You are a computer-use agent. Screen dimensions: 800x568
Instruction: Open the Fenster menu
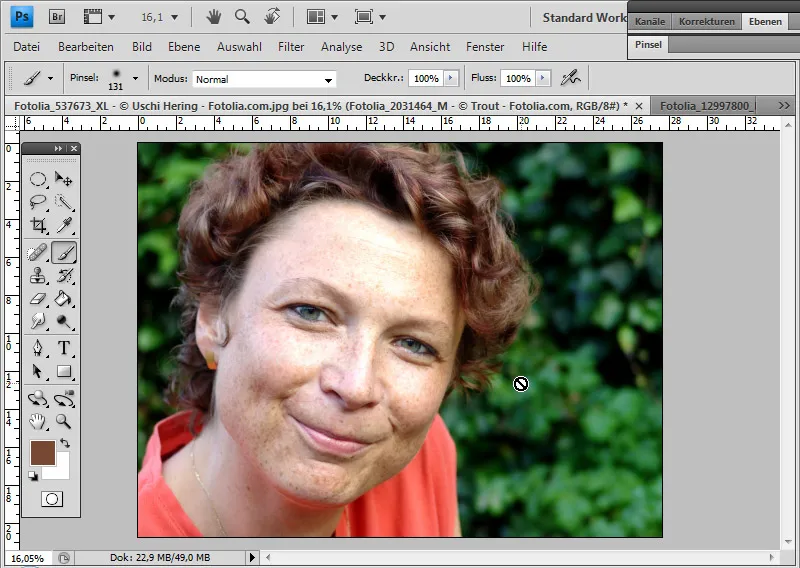coord(485,47)
